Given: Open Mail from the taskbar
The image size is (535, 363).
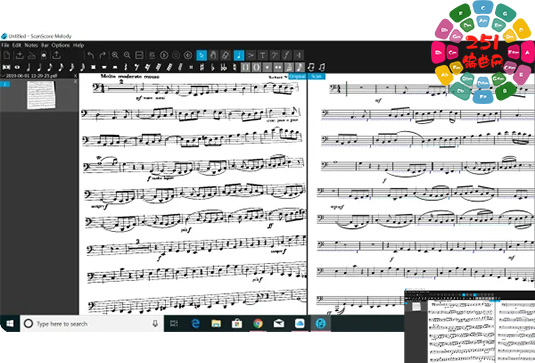Looking at the screenshot, I should click(279, 323).
